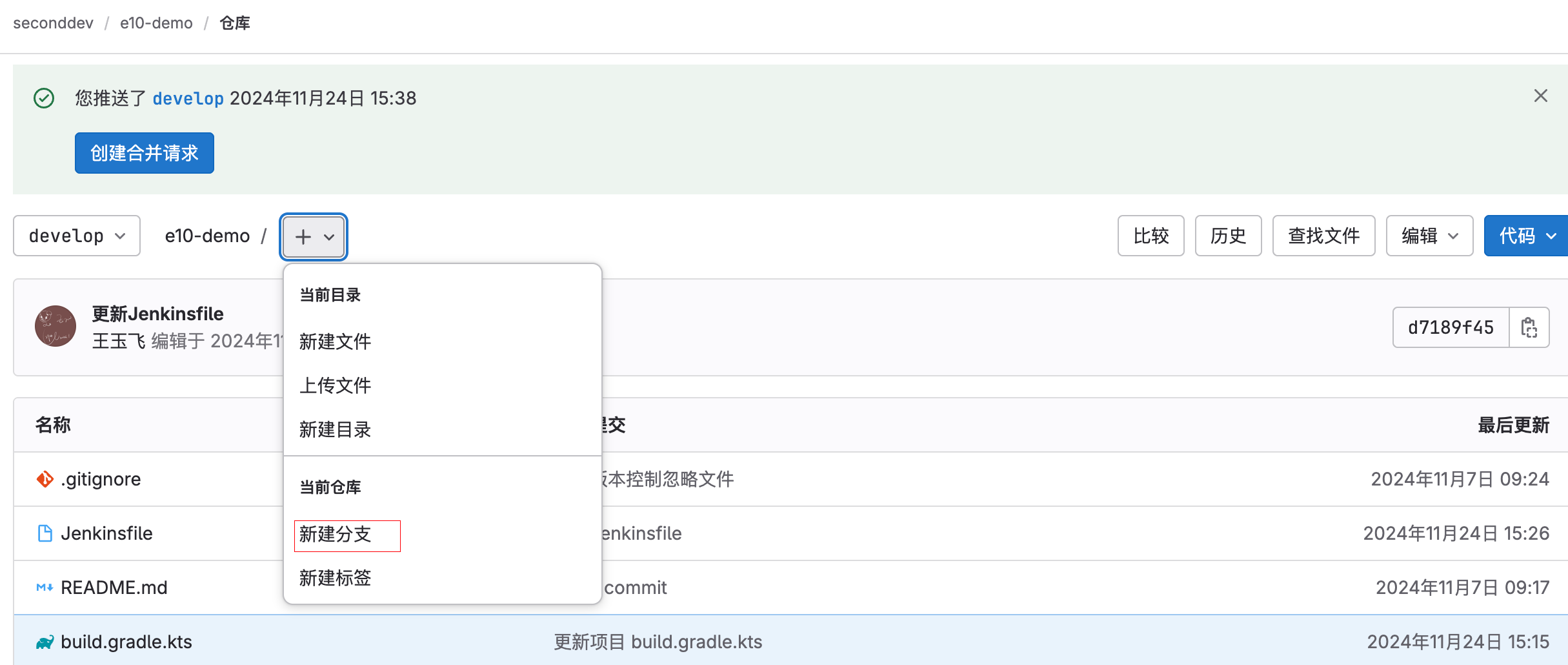
Task: Click the build.gradle.kts Gradle elephant icon
Action: tap(45, 642)
